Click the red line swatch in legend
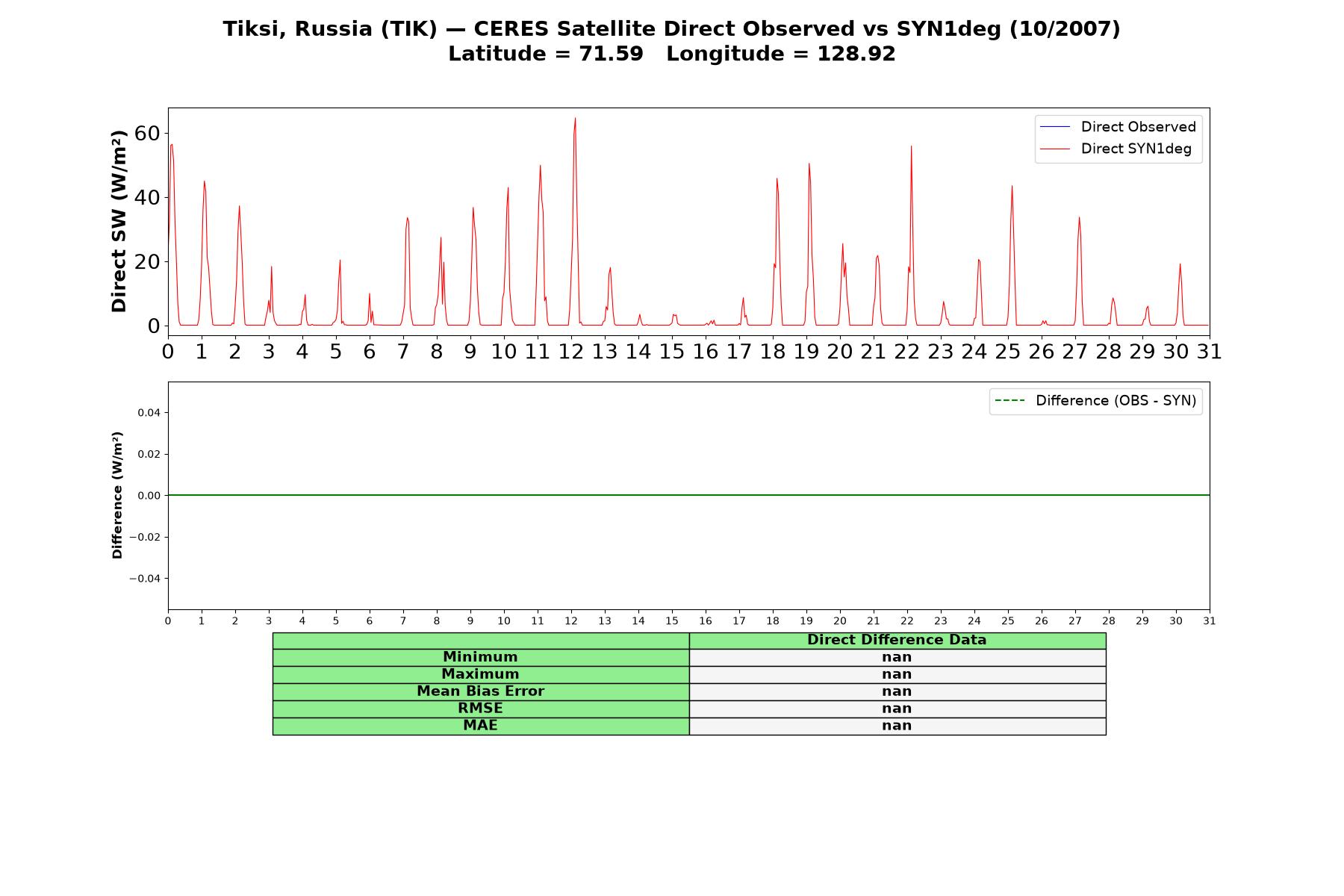This screenshot has width=1344, height=896. click(1055, 149)
